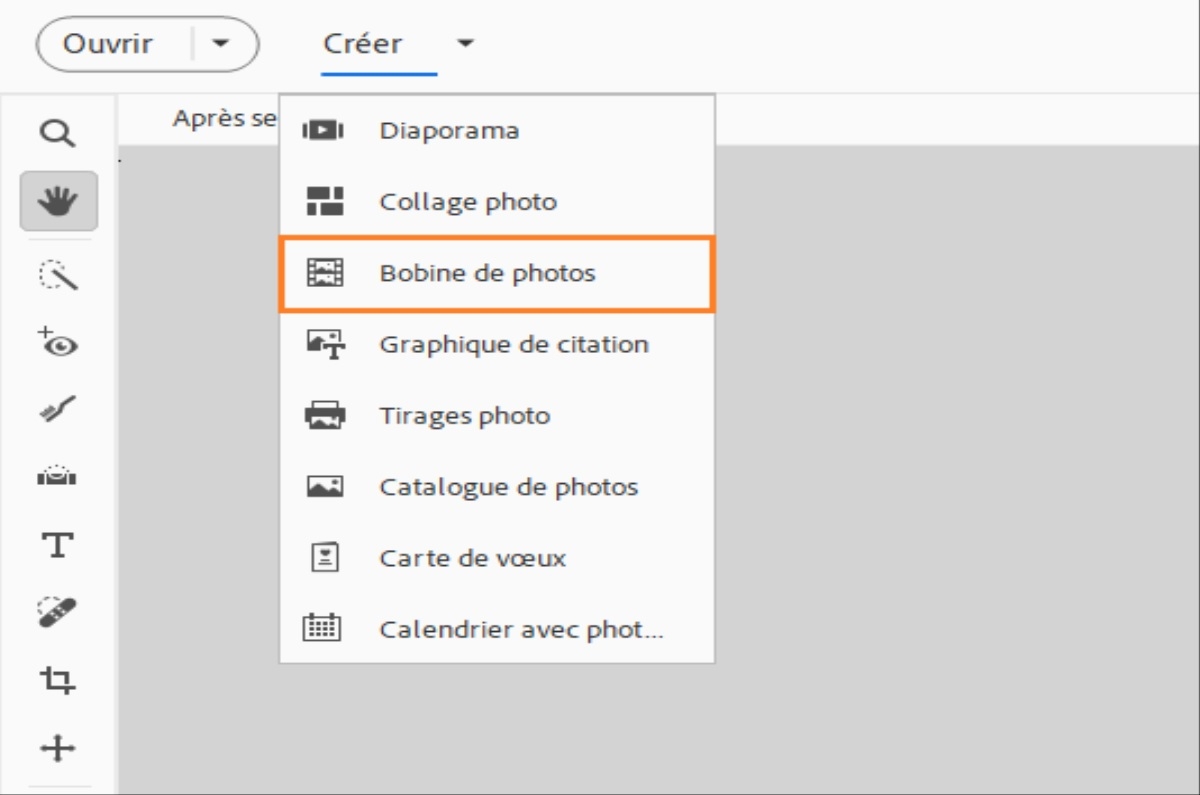
Task: Select the Move tool
Action: coord(58,747)
